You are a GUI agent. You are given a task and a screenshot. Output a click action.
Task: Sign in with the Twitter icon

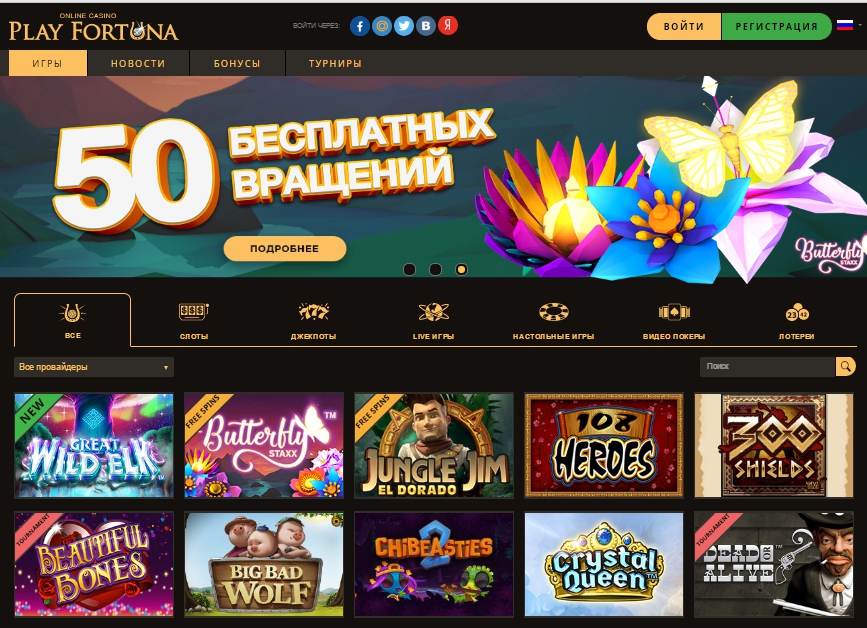point(404,26)
